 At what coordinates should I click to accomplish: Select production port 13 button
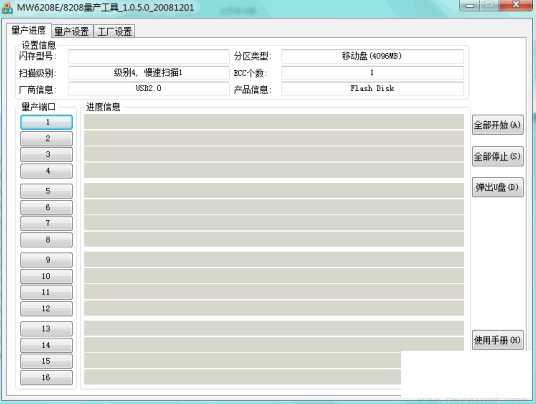46,329
